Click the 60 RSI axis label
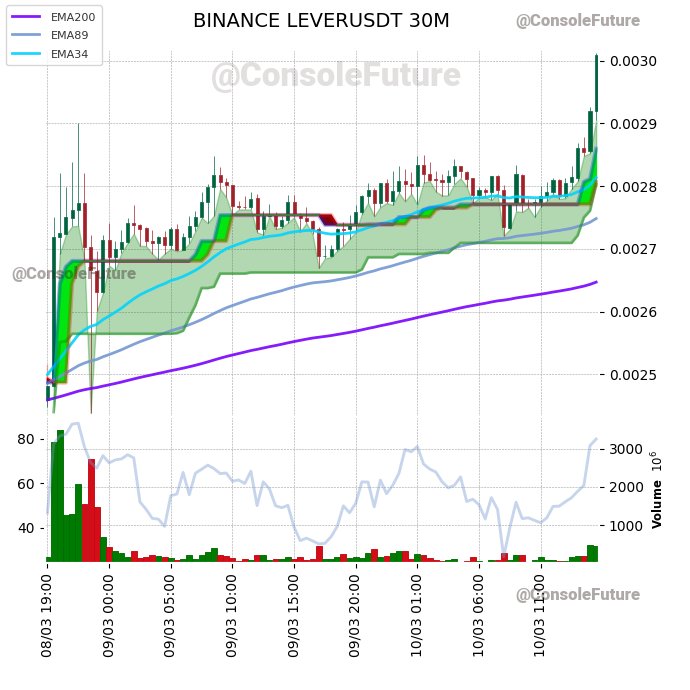 26,484
